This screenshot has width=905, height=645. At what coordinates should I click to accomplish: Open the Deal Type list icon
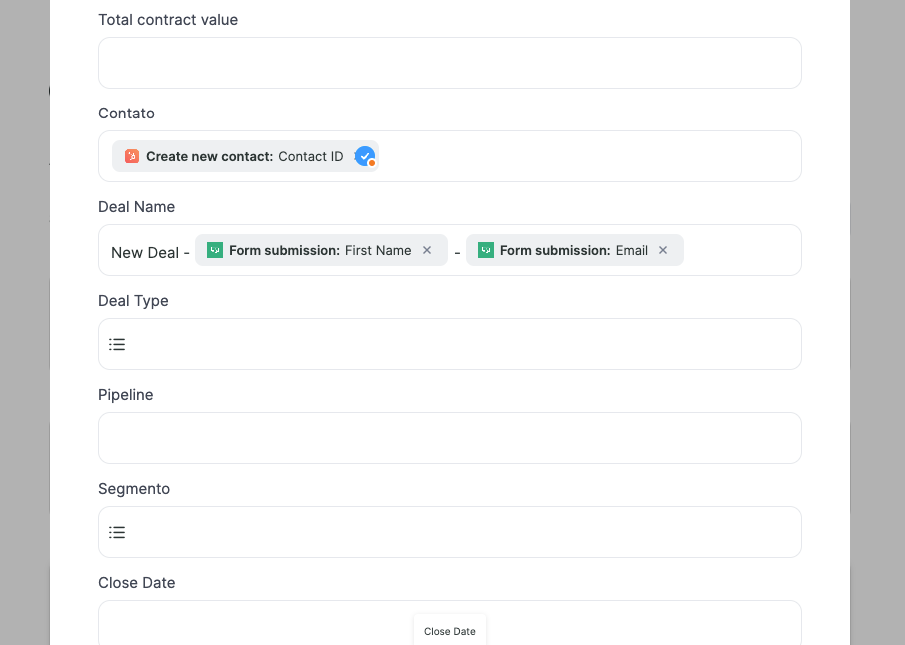pos(117,344)
